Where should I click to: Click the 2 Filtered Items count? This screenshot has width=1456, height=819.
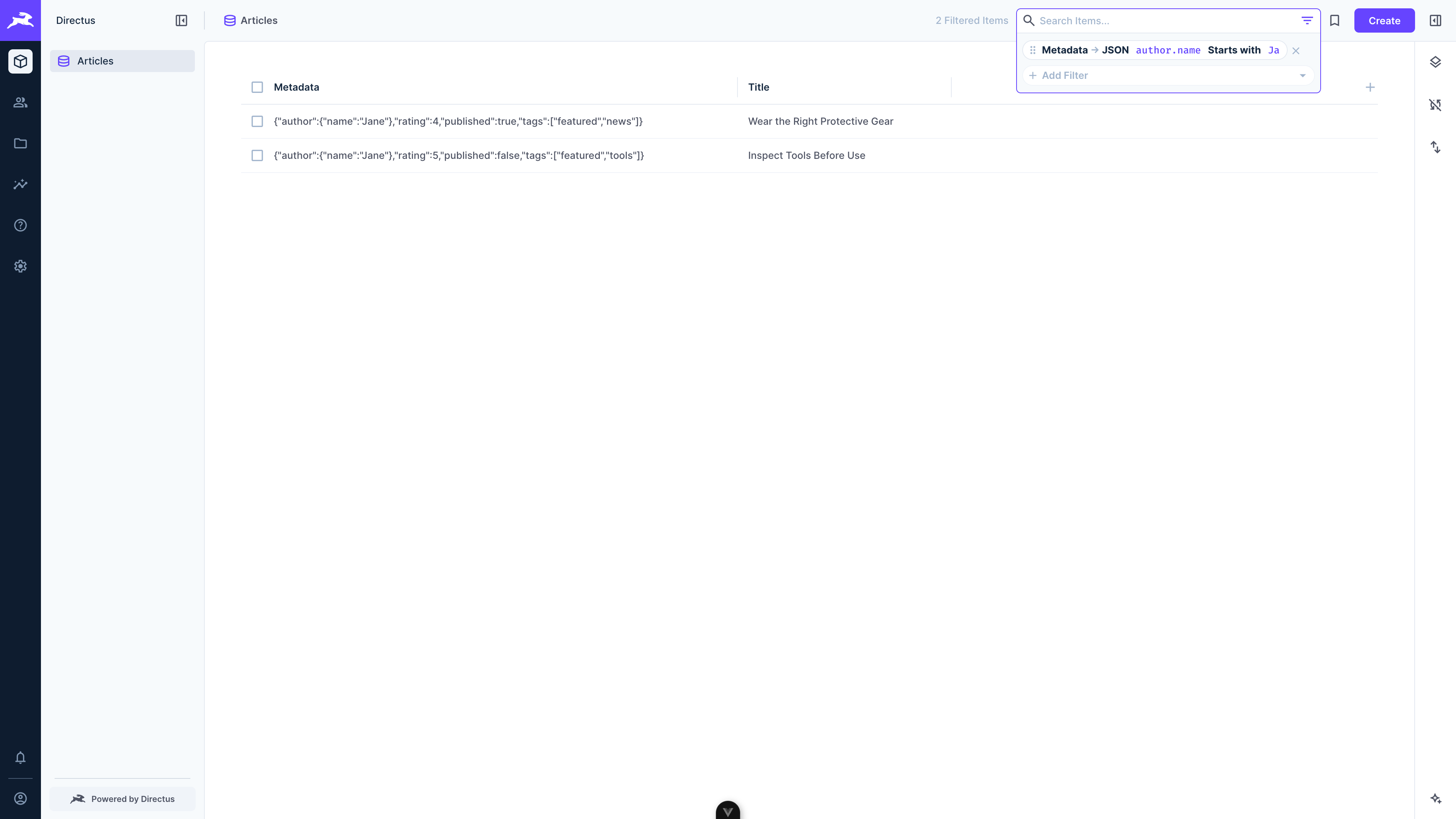pyautogui.click(x=971, y=20)
